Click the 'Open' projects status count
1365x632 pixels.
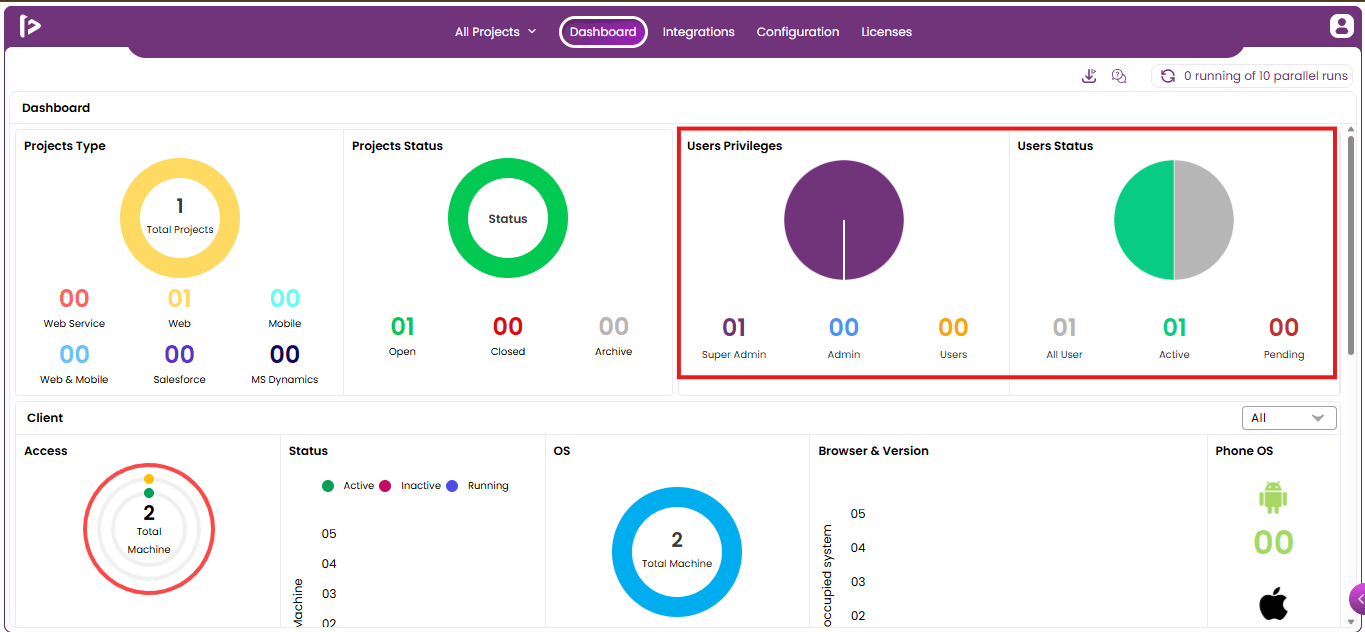402,326
